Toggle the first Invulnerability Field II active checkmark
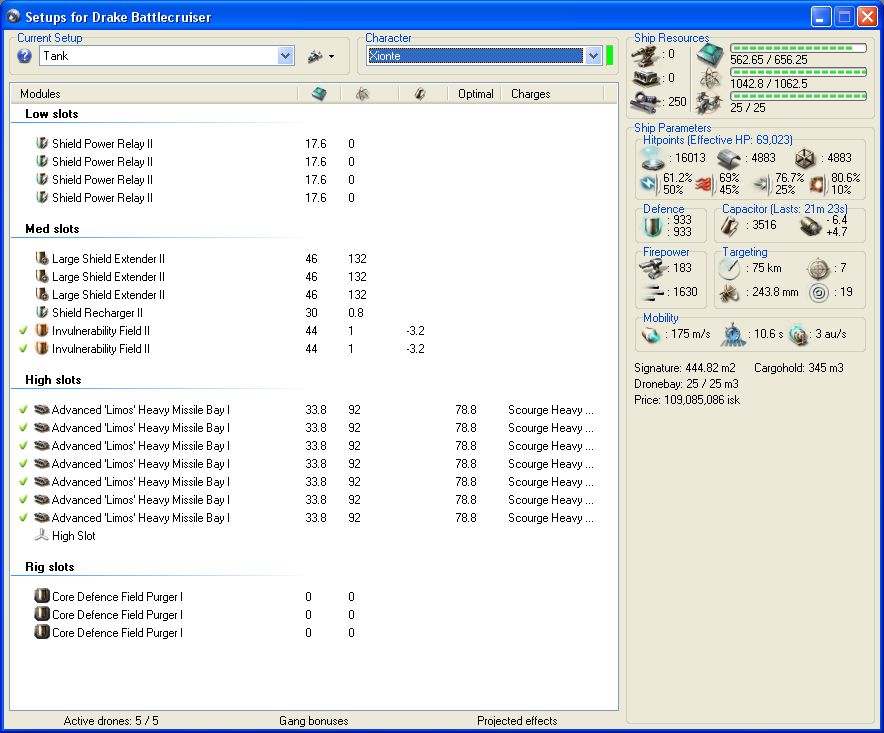884x733 pixels. coord(23,331)
